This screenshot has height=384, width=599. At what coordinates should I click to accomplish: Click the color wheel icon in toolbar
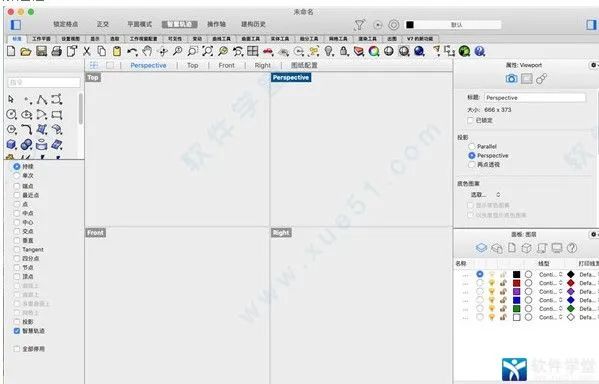tap(374, 51)
